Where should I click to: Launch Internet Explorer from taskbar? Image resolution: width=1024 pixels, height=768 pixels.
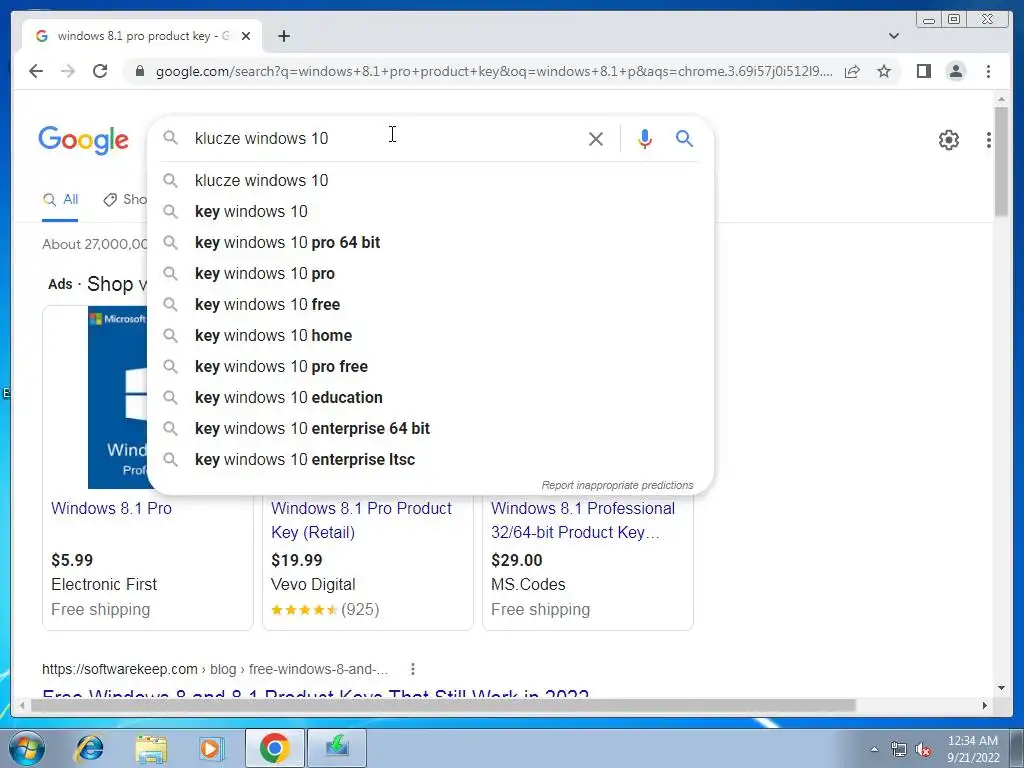coord(90,748)
